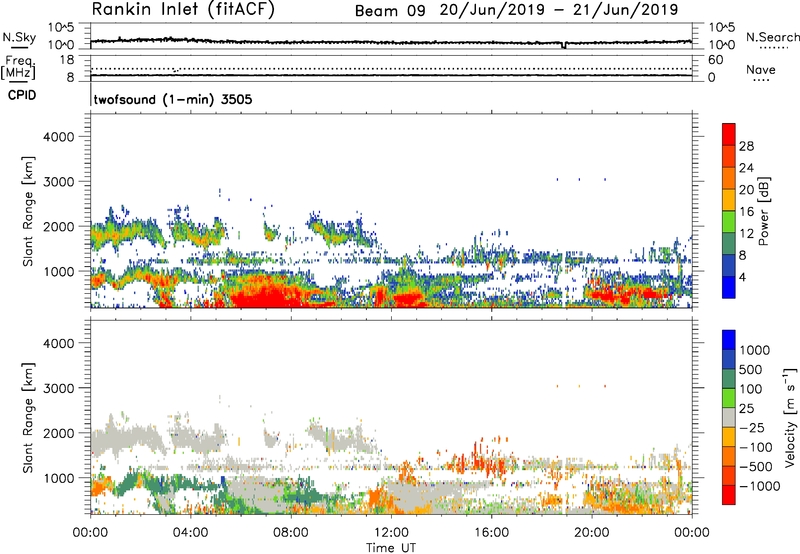Select the N.Sky legend label

click(19, 37)
